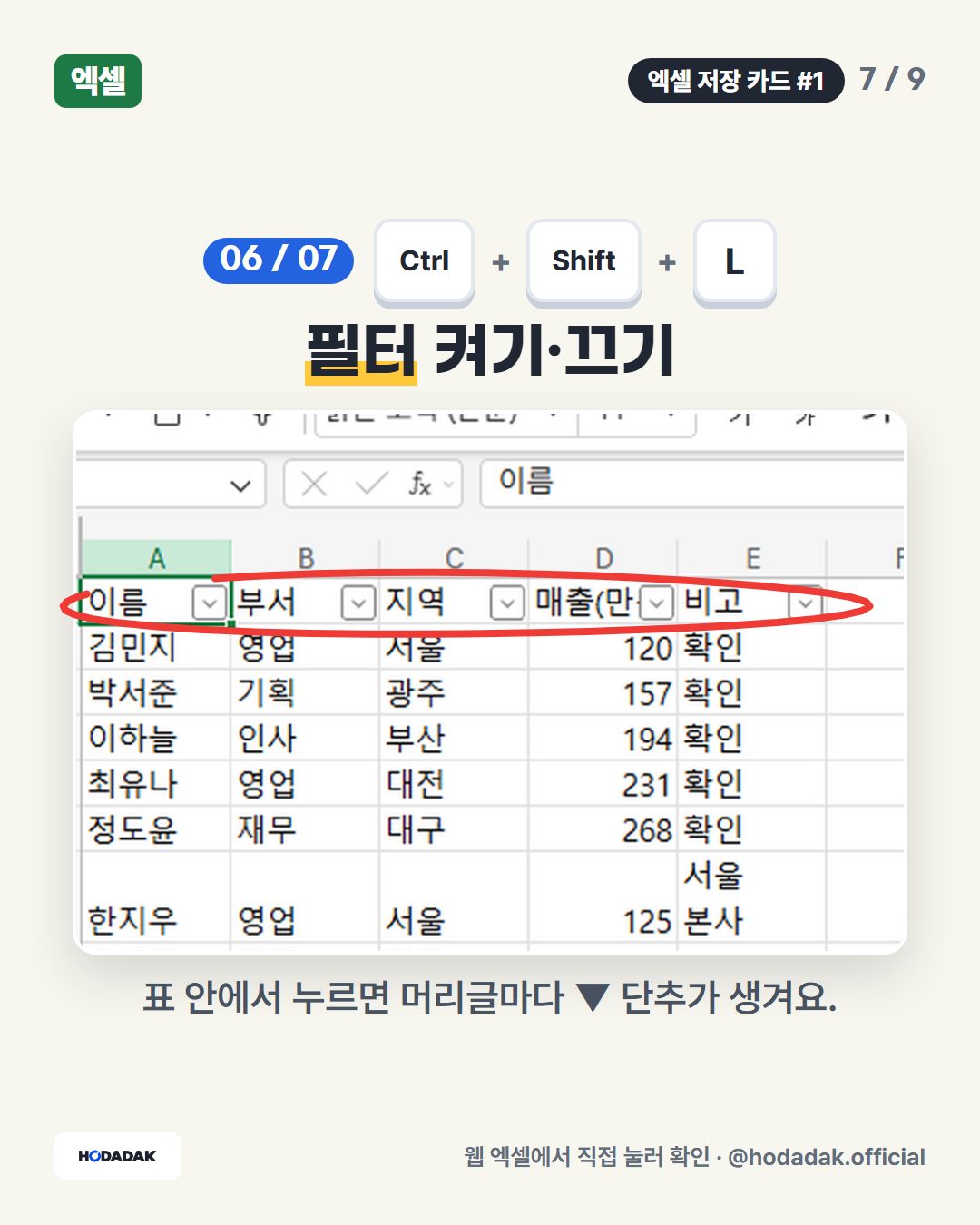Select cell 광주
The width and height of the screenshot is (980, 1225).
455,692
